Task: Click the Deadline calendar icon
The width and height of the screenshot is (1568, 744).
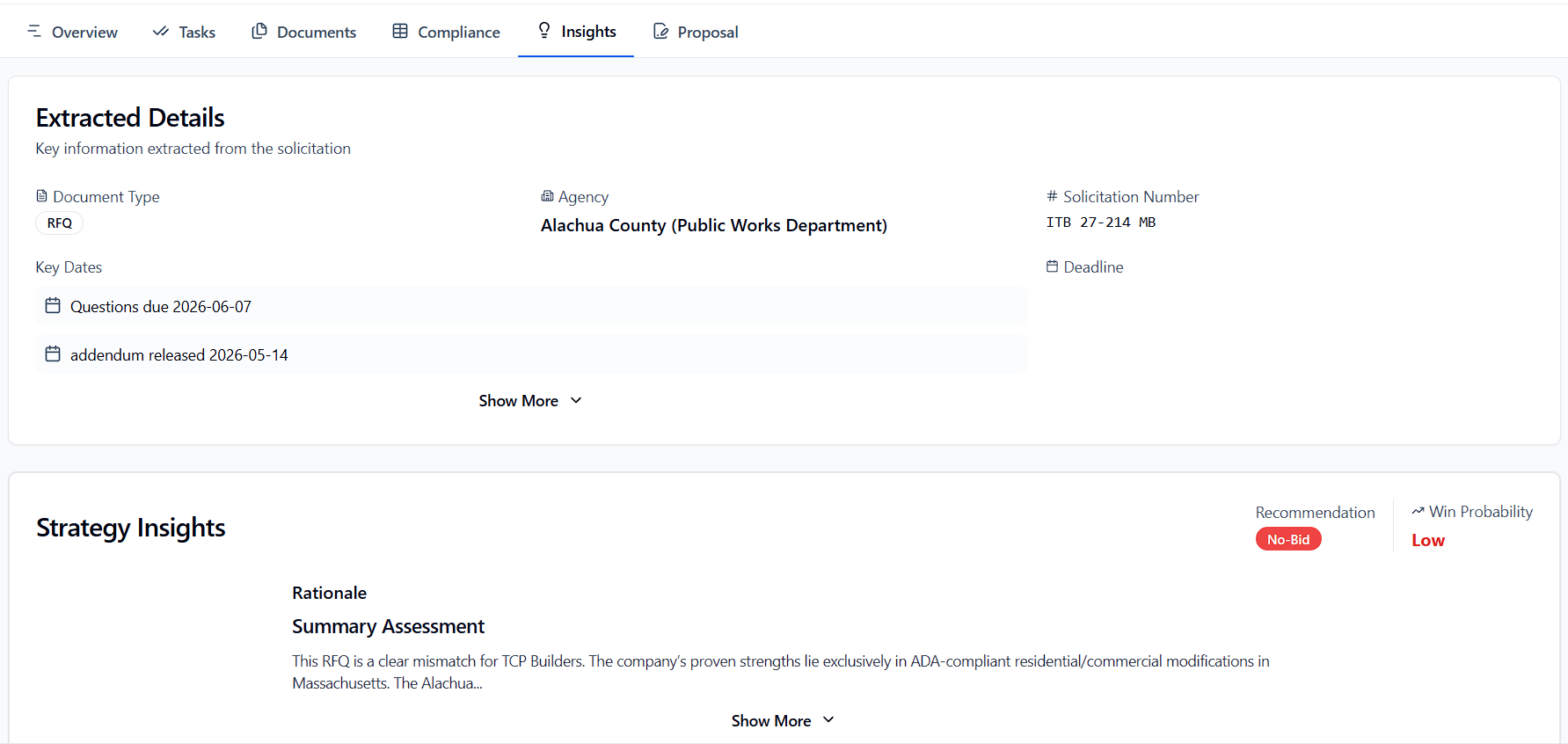Action: pyautogui.click(x=1052, y=266)
